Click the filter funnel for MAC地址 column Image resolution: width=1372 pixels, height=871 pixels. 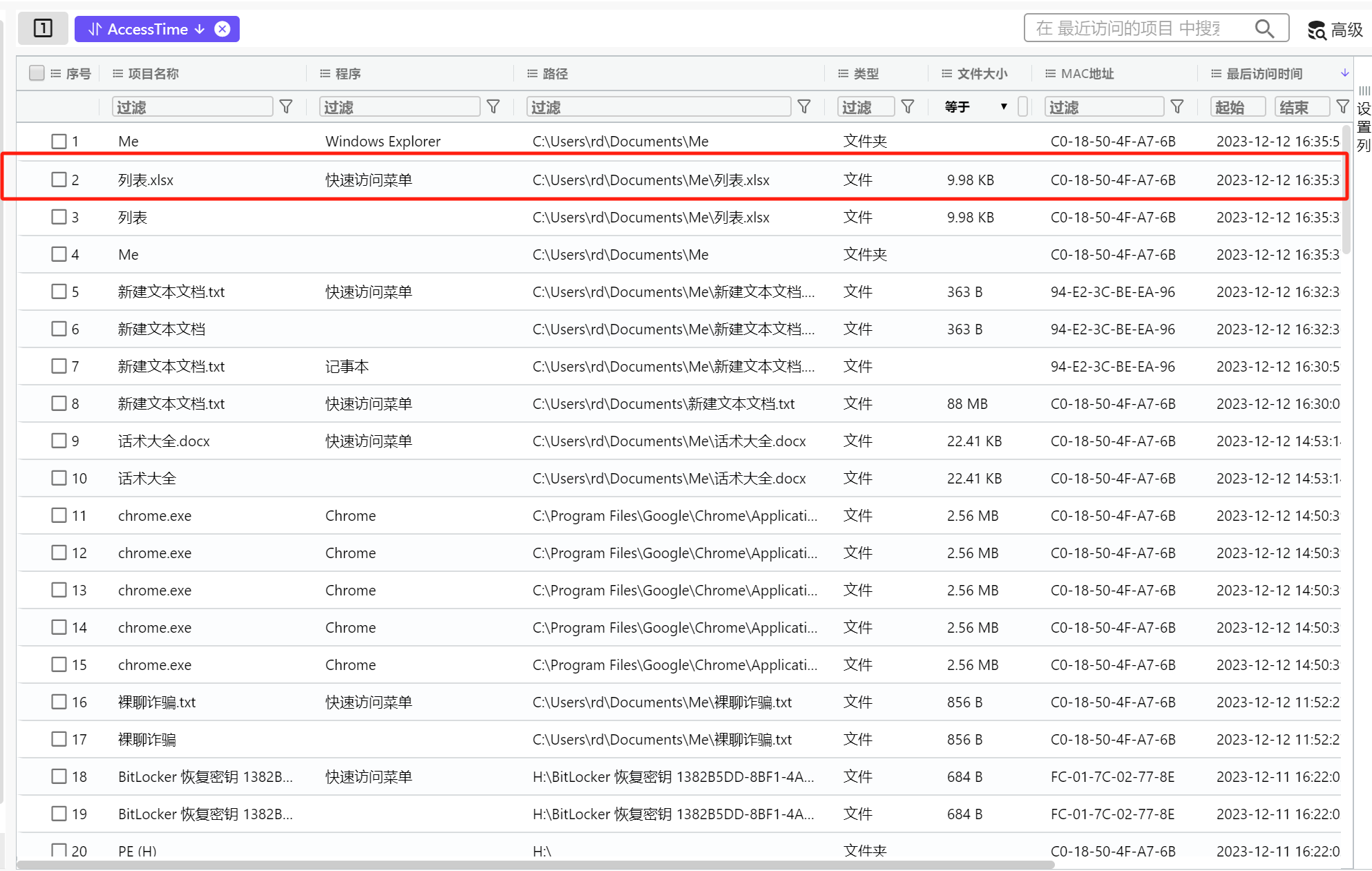(1177, 106)
